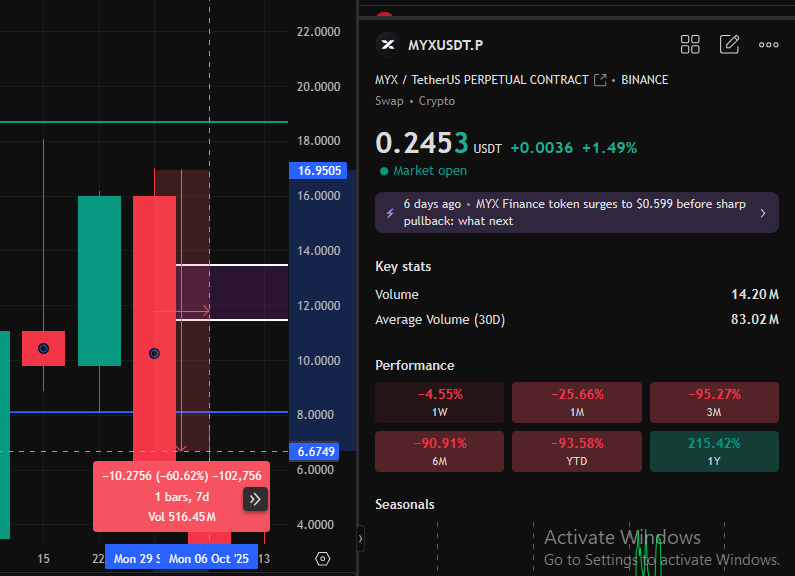795x576 pixels.
Task: Click the Swap category label
Action: (x=389, y=101)
